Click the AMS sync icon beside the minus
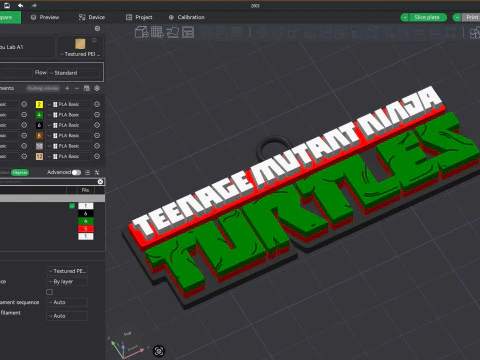 point(87,88)
